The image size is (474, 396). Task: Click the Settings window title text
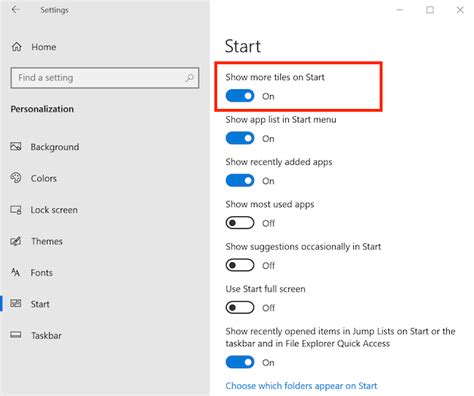[x=54, y=10]
